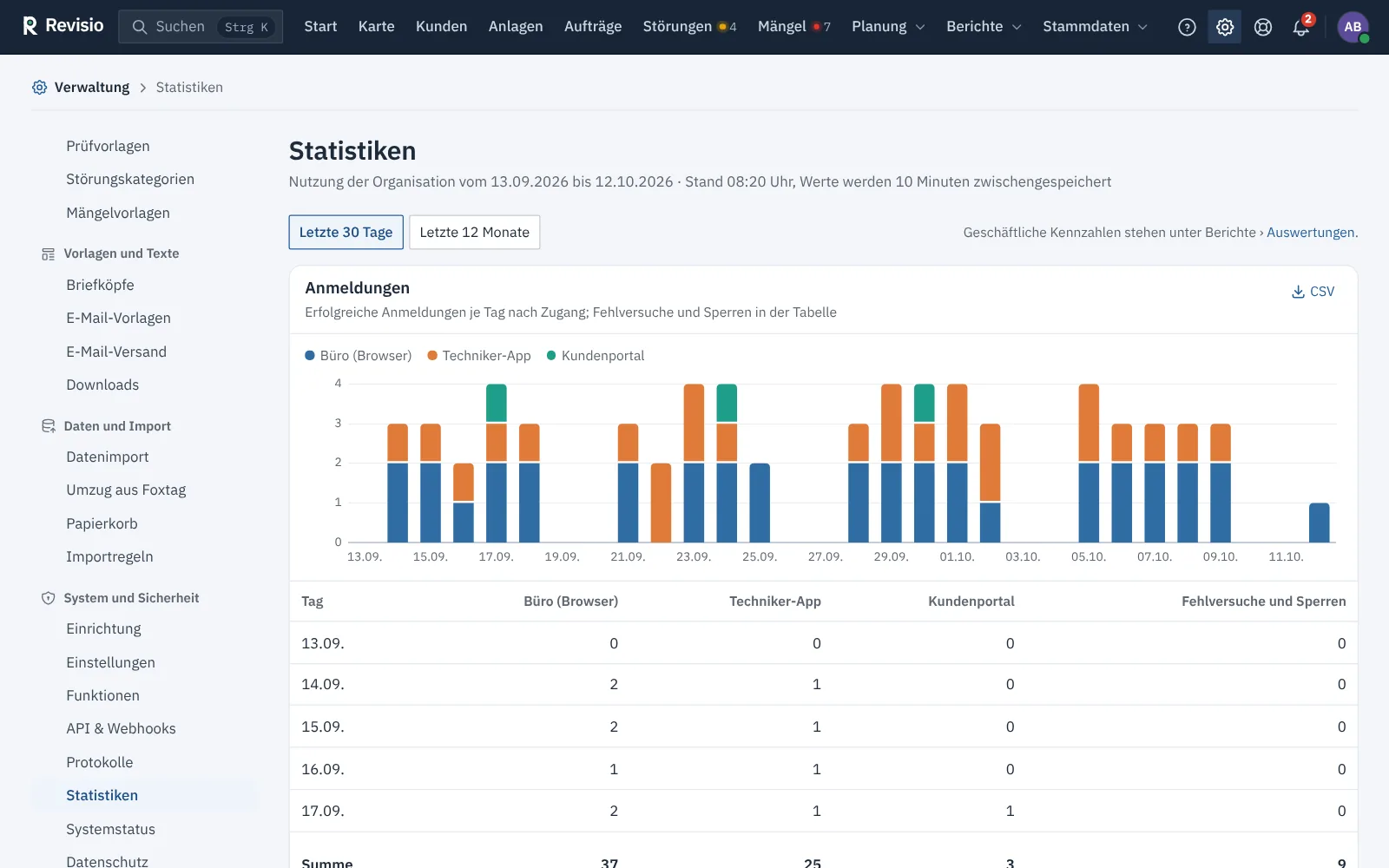Click the Verwaltung breadcrumb gear icon

point(39,87)
